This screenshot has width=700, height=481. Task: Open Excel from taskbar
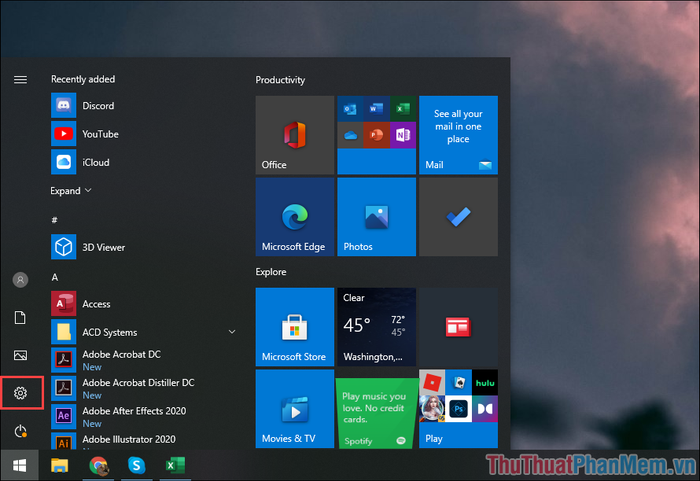click(175, 465)
